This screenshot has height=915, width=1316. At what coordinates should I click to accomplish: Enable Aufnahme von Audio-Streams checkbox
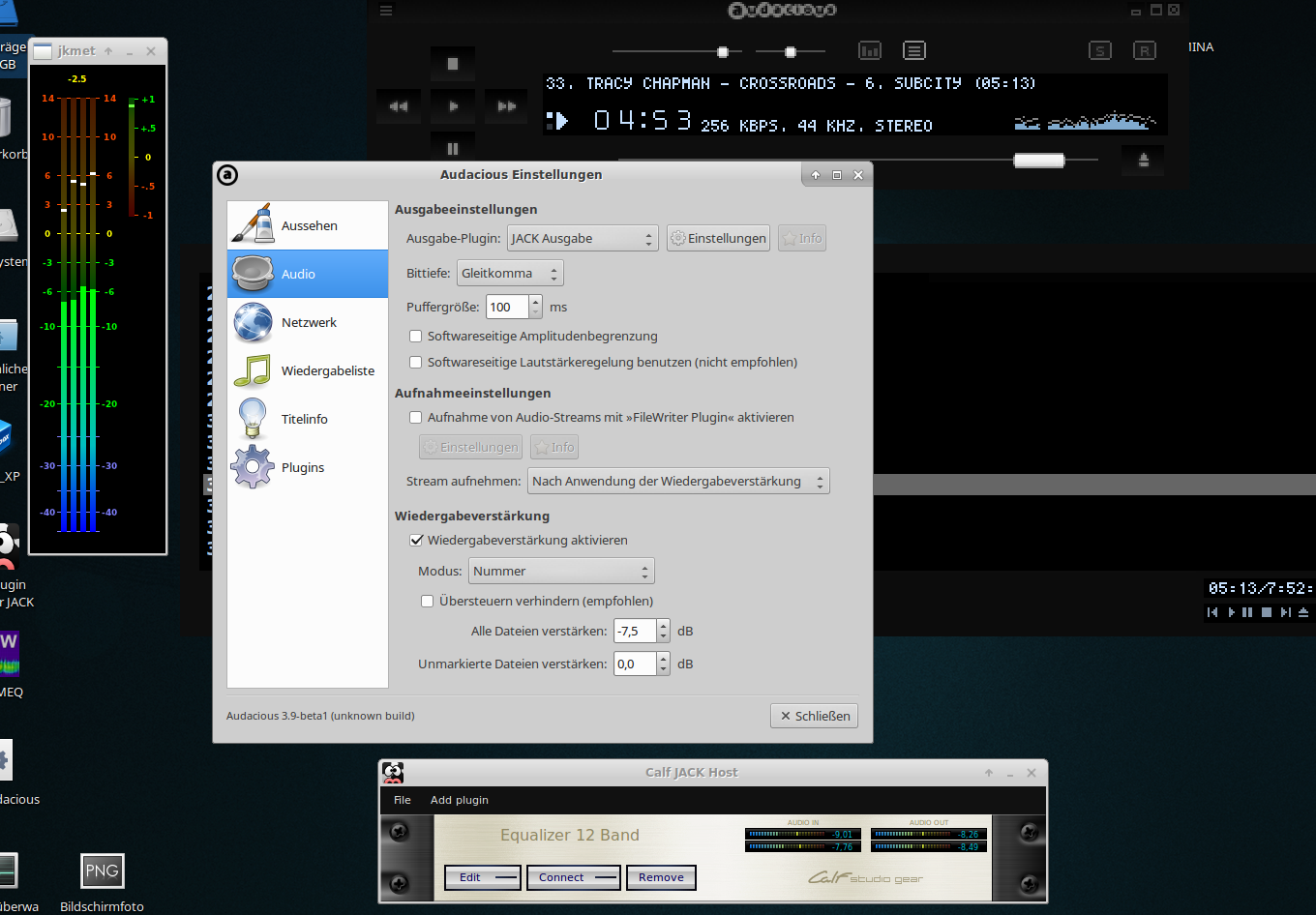click(416, 418)
